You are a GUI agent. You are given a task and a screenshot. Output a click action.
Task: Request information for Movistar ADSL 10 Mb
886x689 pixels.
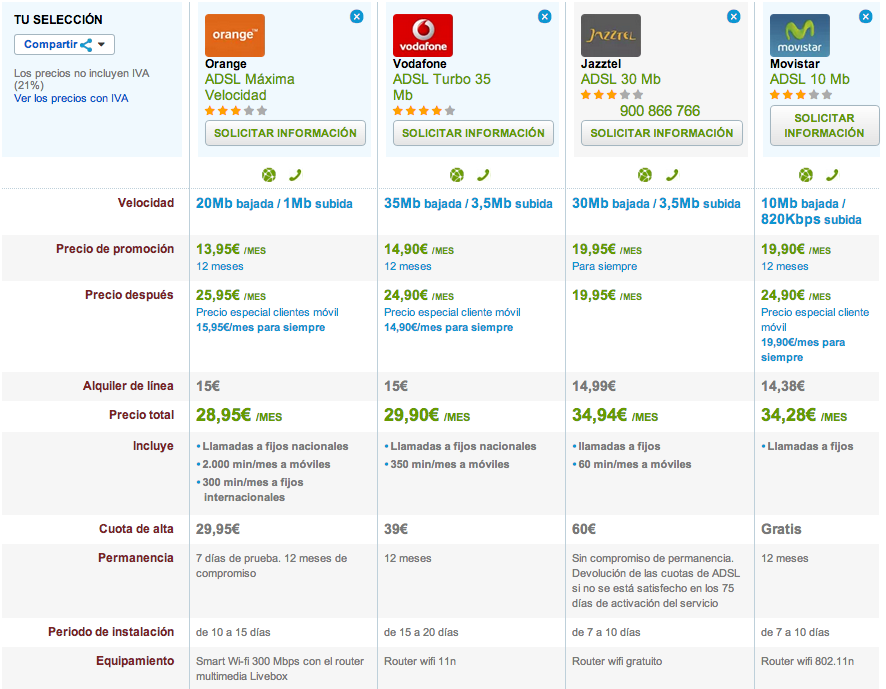824,125
